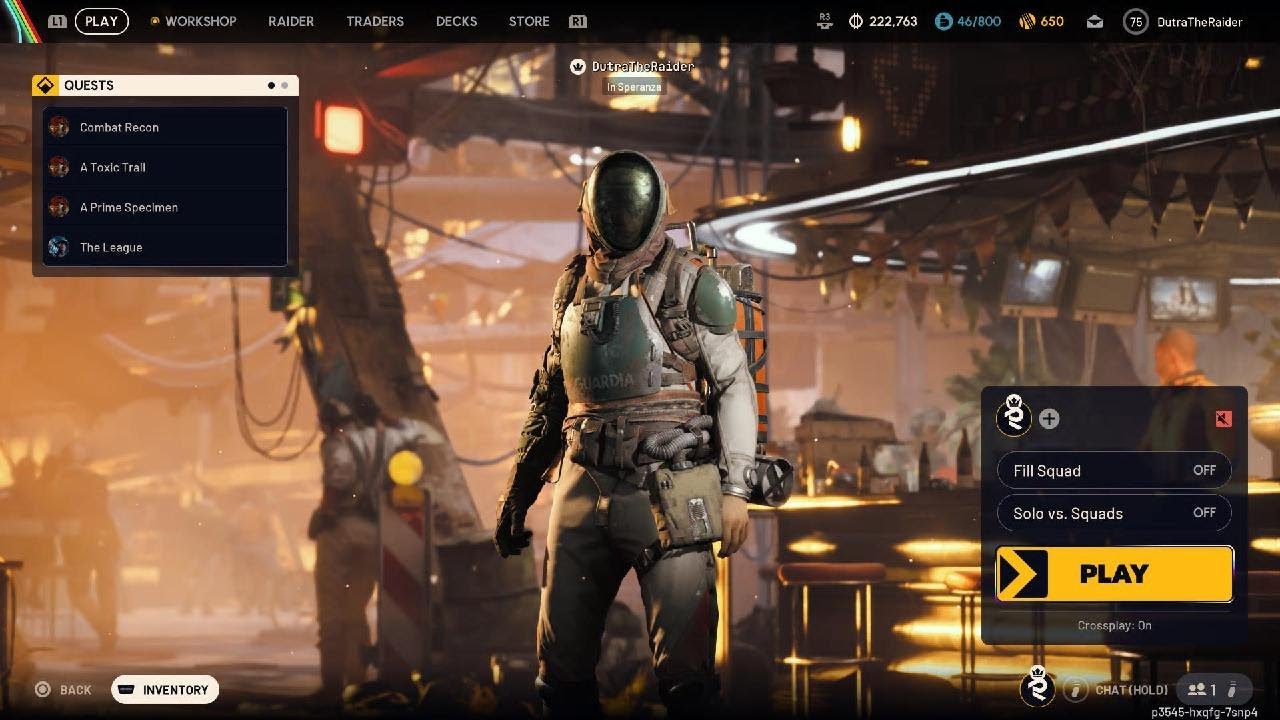1280x720 pixels.
Task: Go to the TRADERS tab
Action: [x=375, y=21]
